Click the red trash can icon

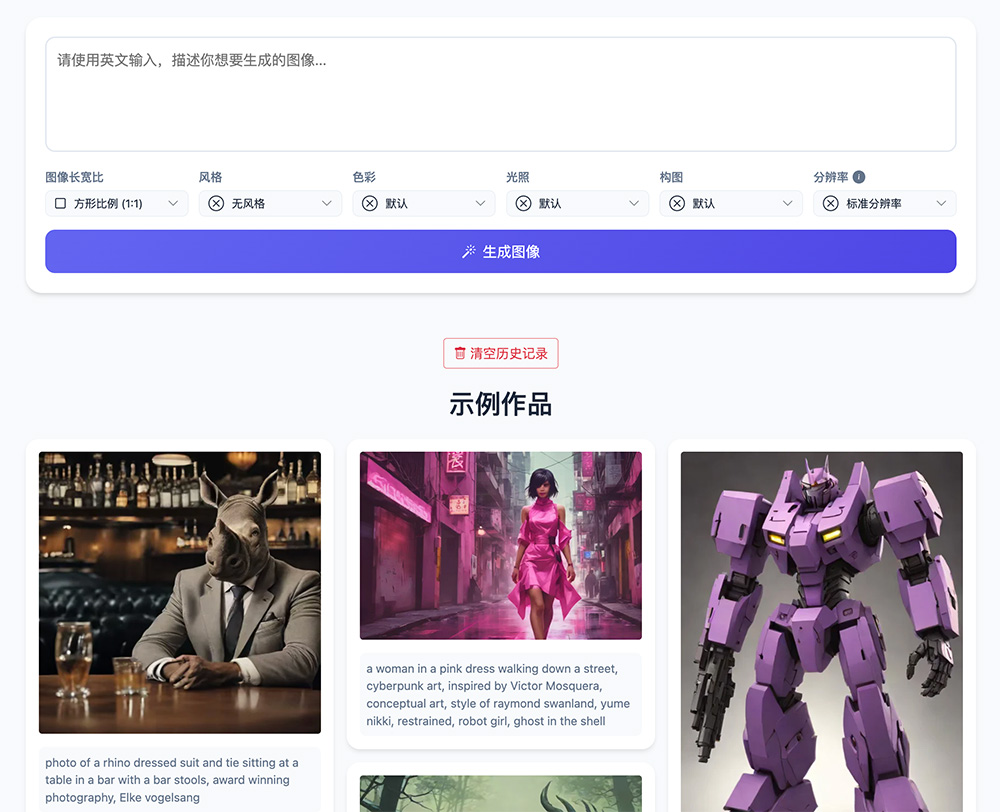pyautogui.click(x=460, y=353)
